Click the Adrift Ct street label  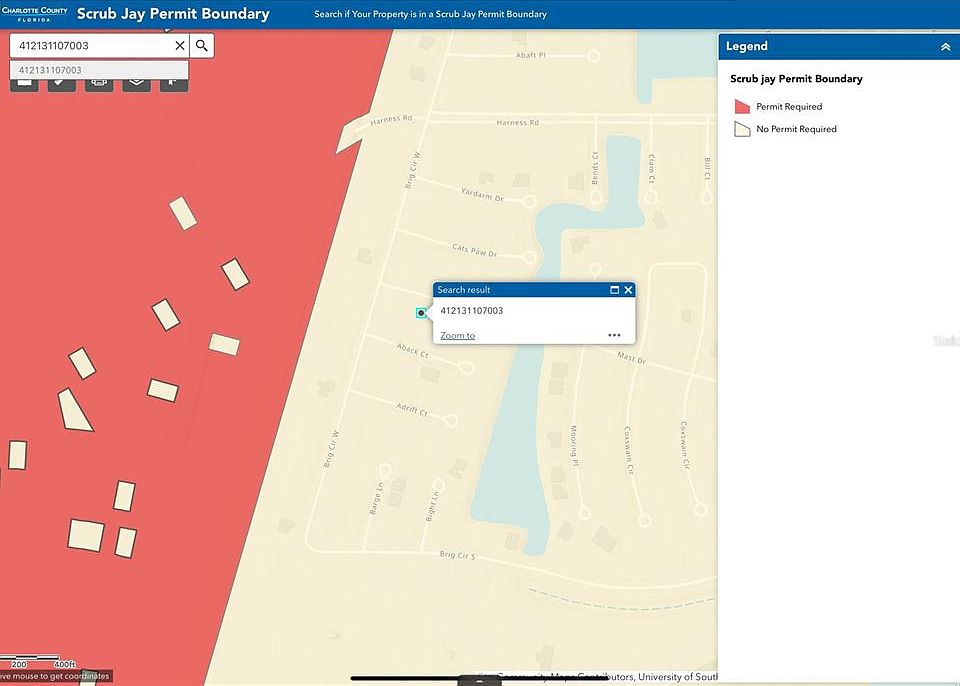coord(411,409)
